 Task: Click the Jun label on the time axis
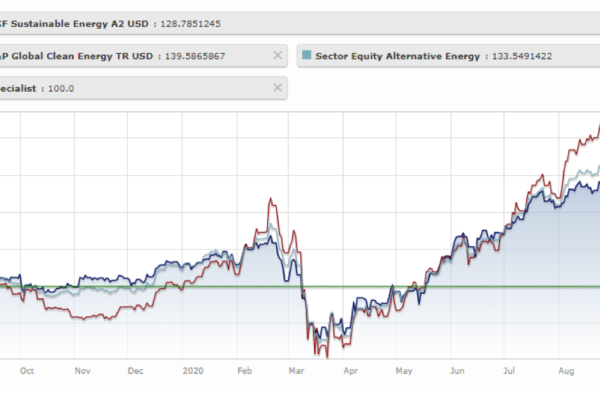pos(458,370)
